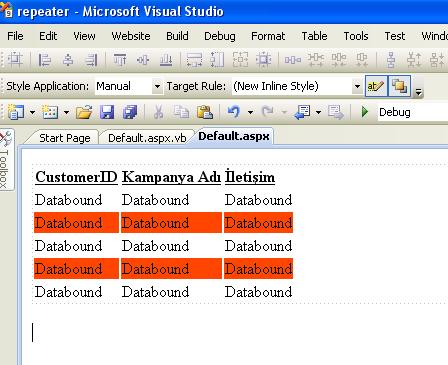448x365 pixels.
Task: Open the Table menu
Action: click(x=314, y=36)
